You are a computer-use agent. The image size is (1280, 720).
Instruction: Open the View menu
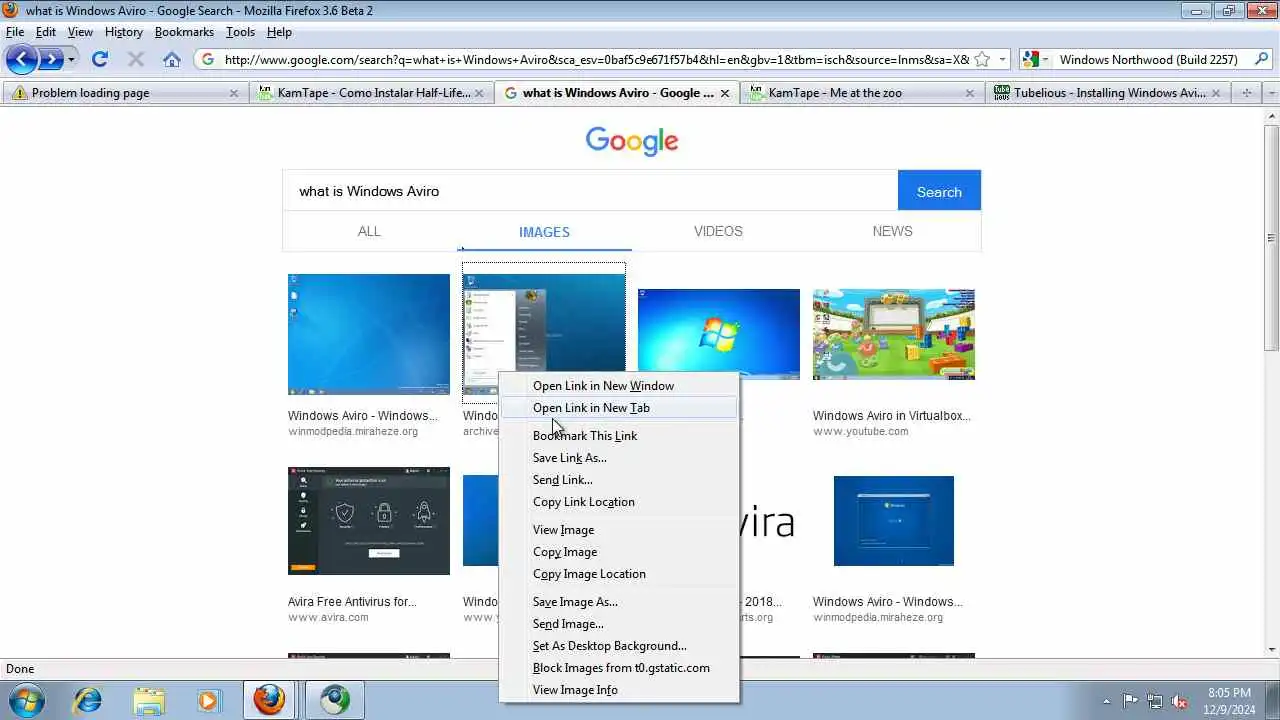click(80, 32)
